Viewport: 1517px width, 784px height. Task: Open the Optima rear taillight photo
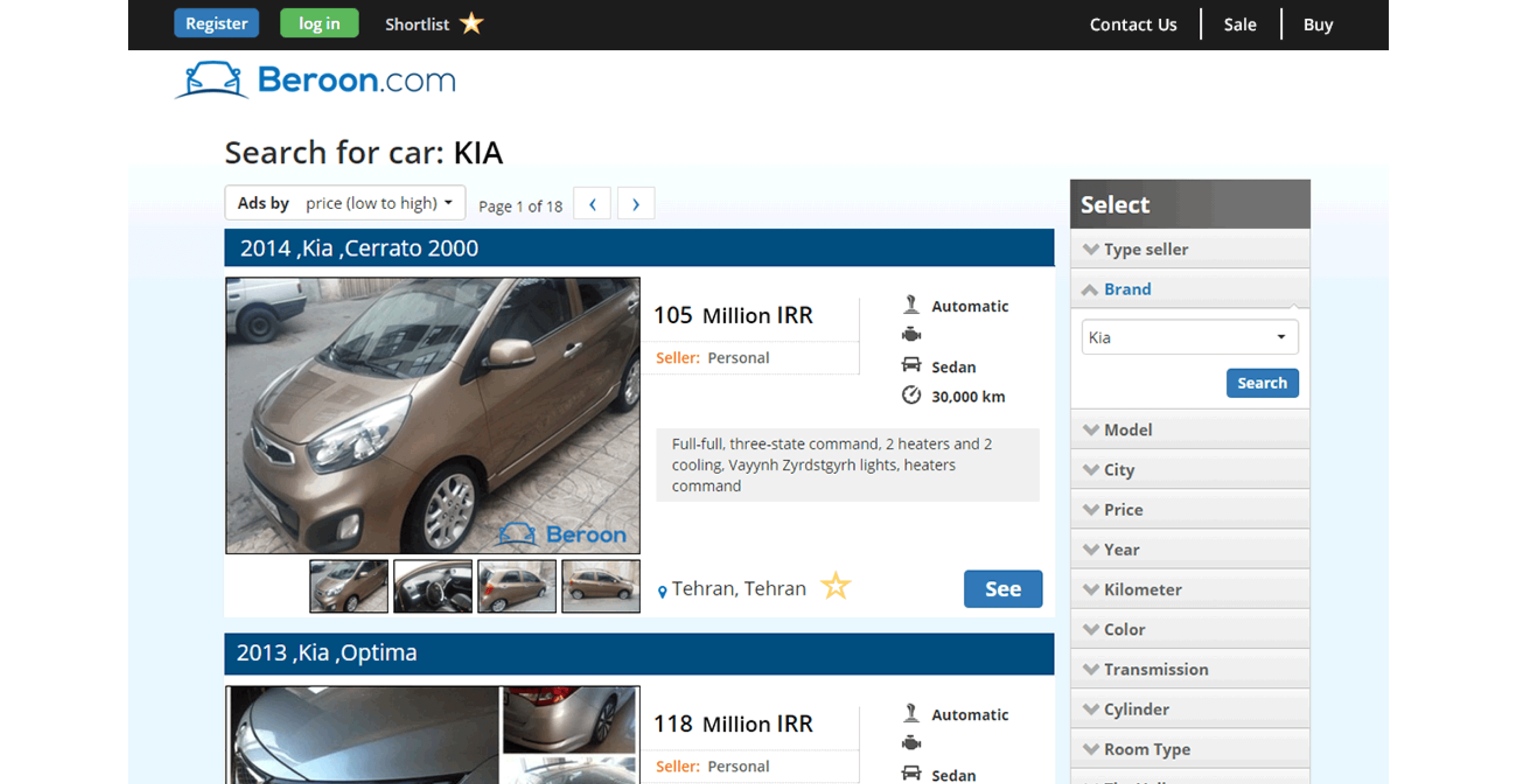[569, 719]
